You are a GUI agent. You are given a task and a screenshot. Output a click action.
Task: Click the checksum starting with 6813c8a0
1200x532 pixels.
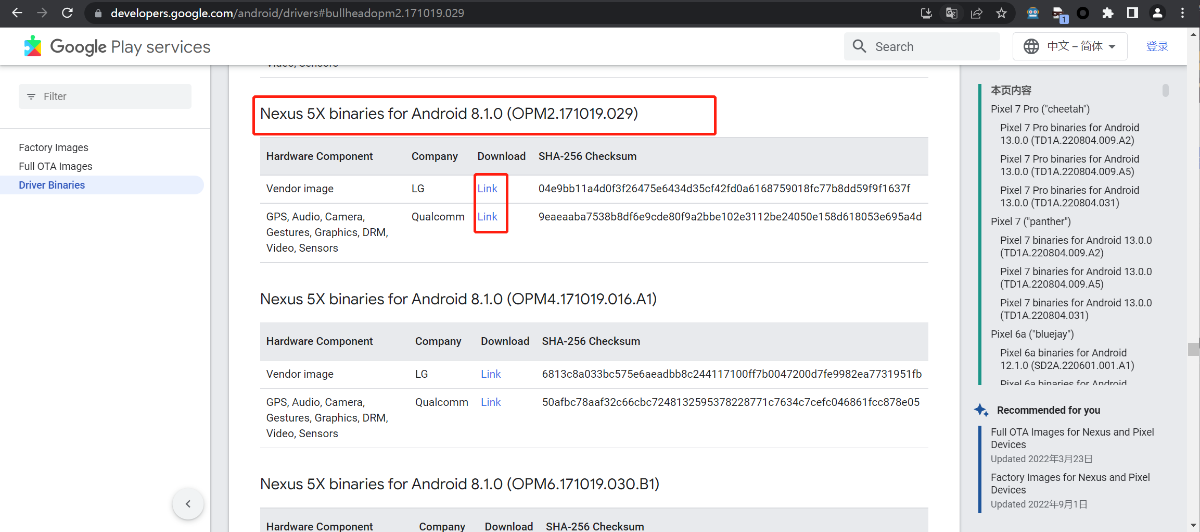click(x=732, y=374)
